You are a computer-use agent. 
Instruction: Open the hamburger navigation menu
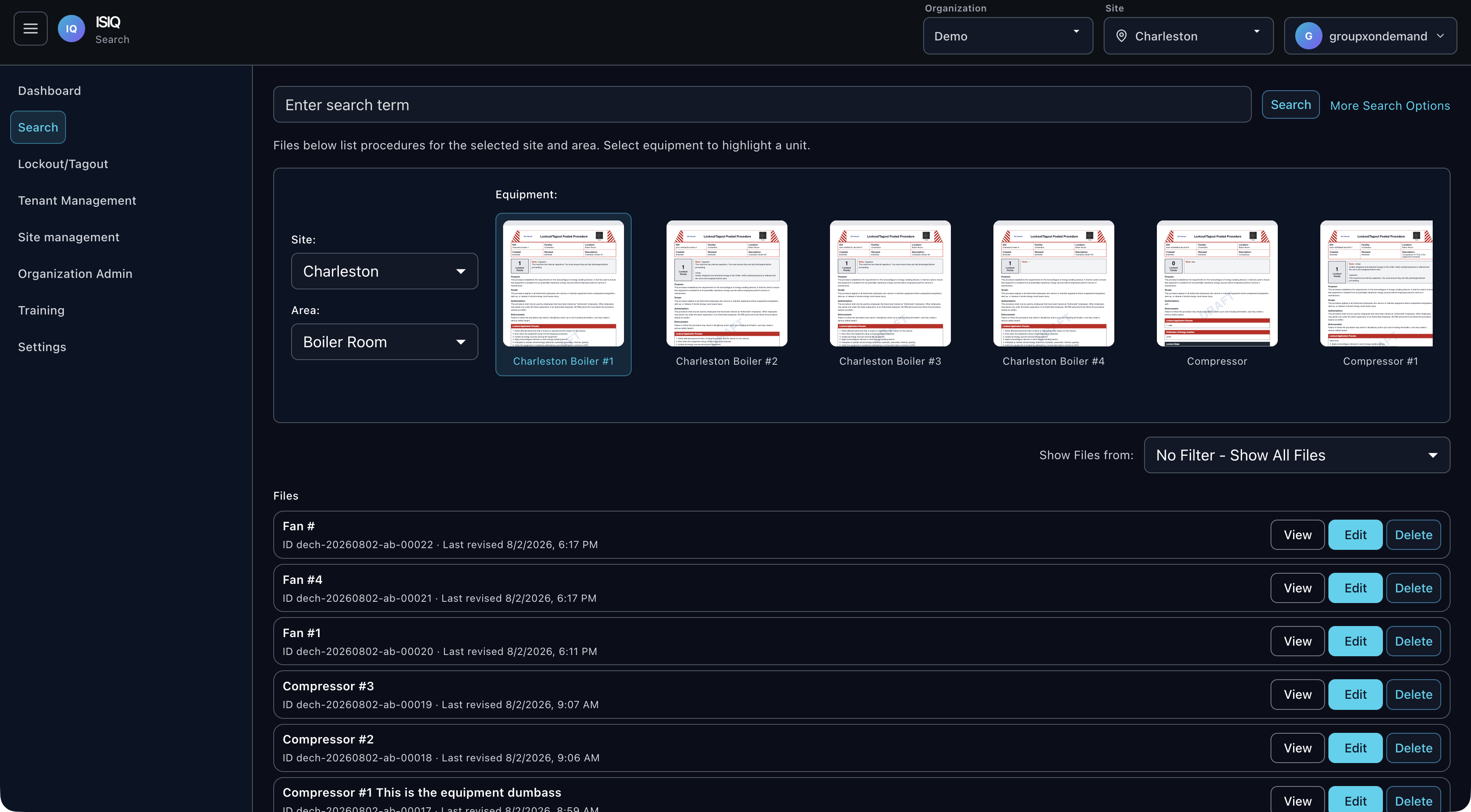(x=30, y=29)
